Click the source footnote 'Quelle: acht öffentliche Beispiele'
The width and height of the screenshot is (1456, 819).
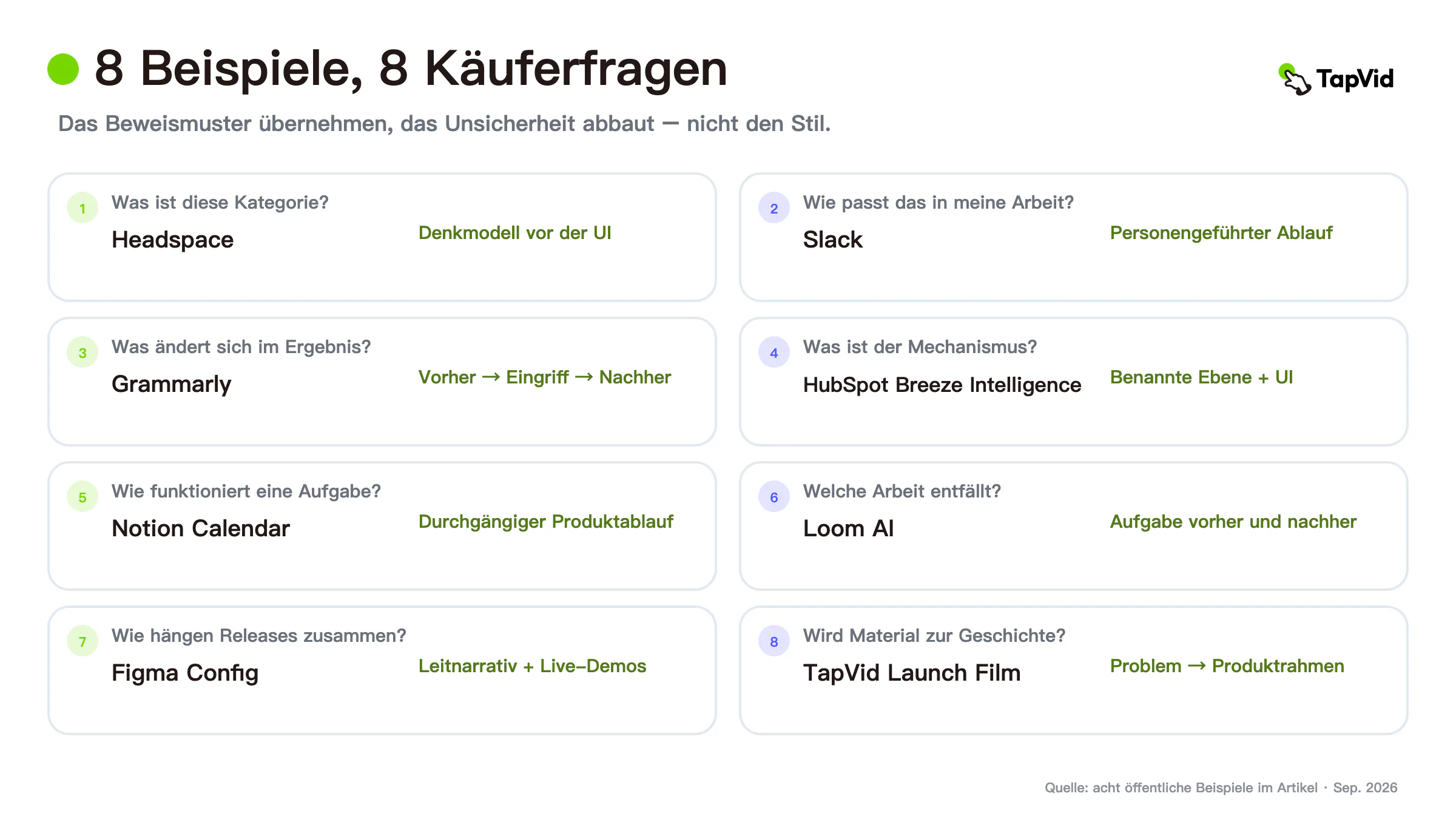pos(1221,787)
